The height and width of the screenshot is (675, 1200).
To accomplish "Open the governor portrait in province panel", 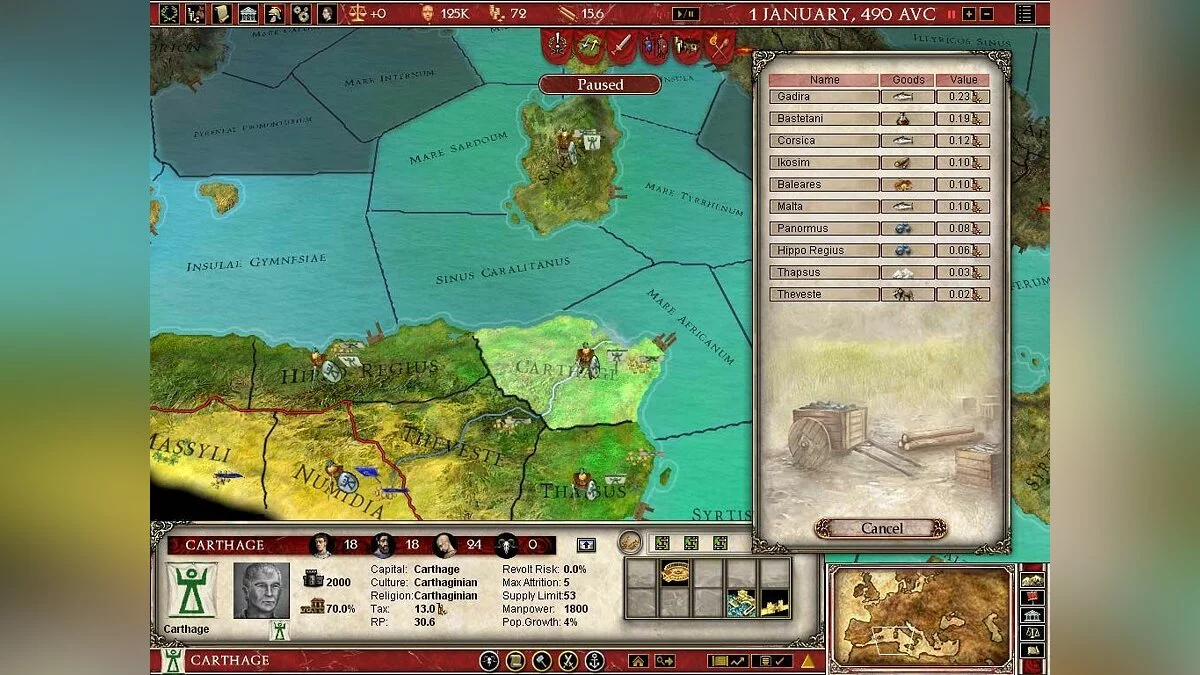I will [x=261, y=590].
